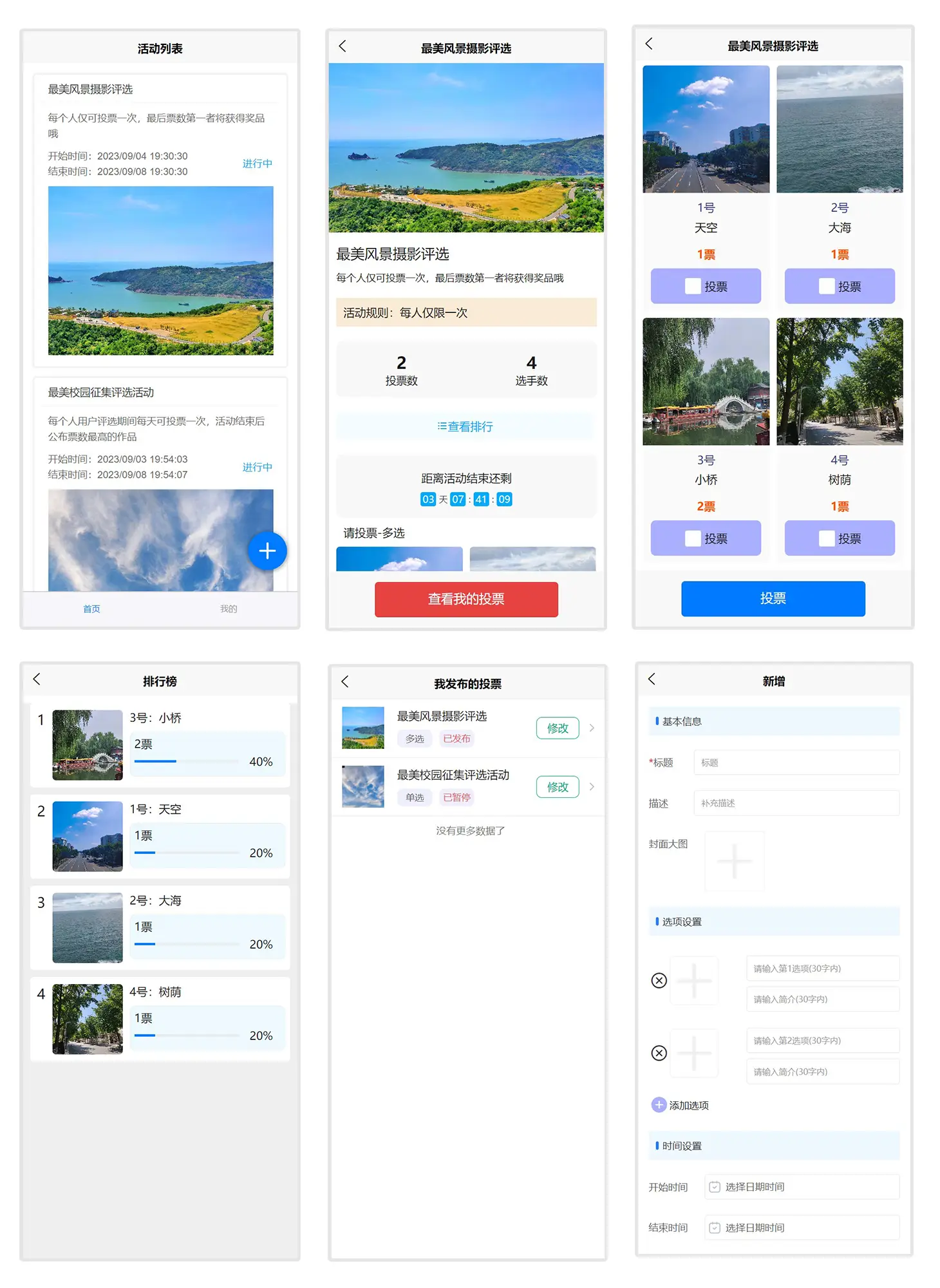940x1288 pixels.
Task: Select the vote checkbox for 4号 树荫
Action: click(x=827, y=538)
